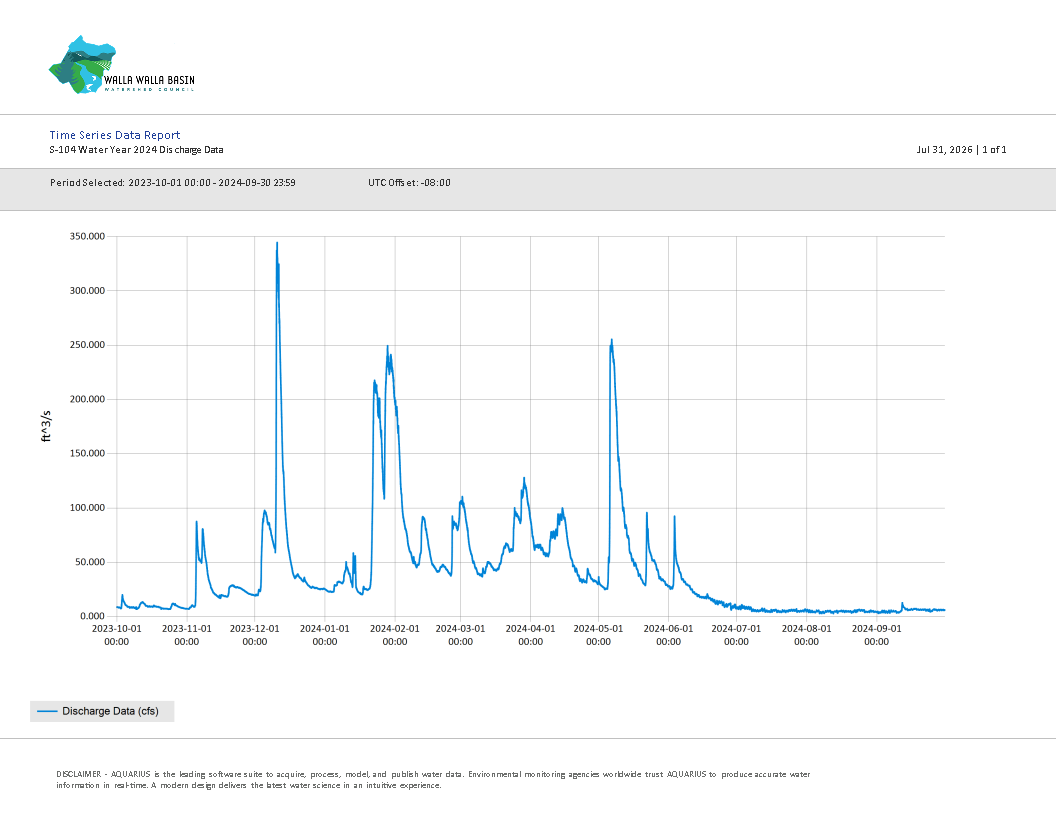Screen dimensions: 1056x816
Task: Click the Jul 31, 2026 date text
Action: [944, 150]
